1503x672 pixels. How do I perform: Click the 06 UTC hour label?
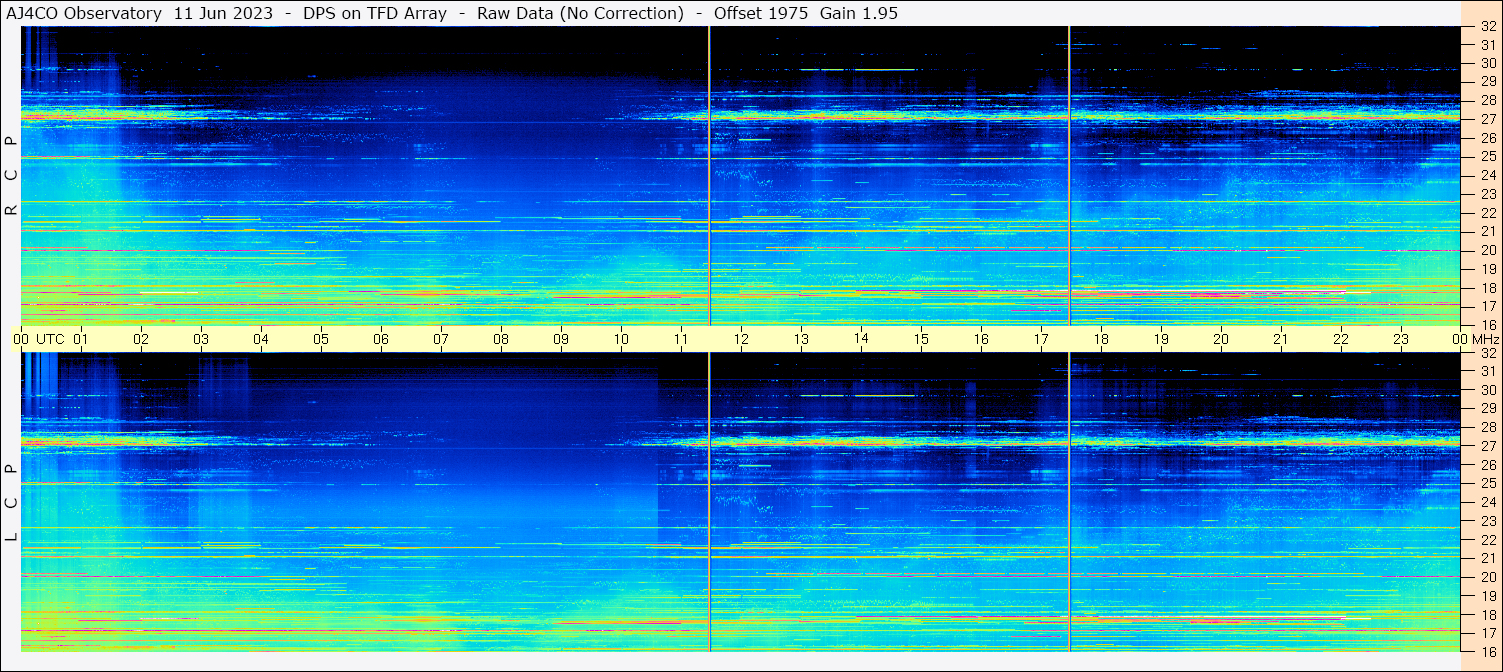coord(381,339)
